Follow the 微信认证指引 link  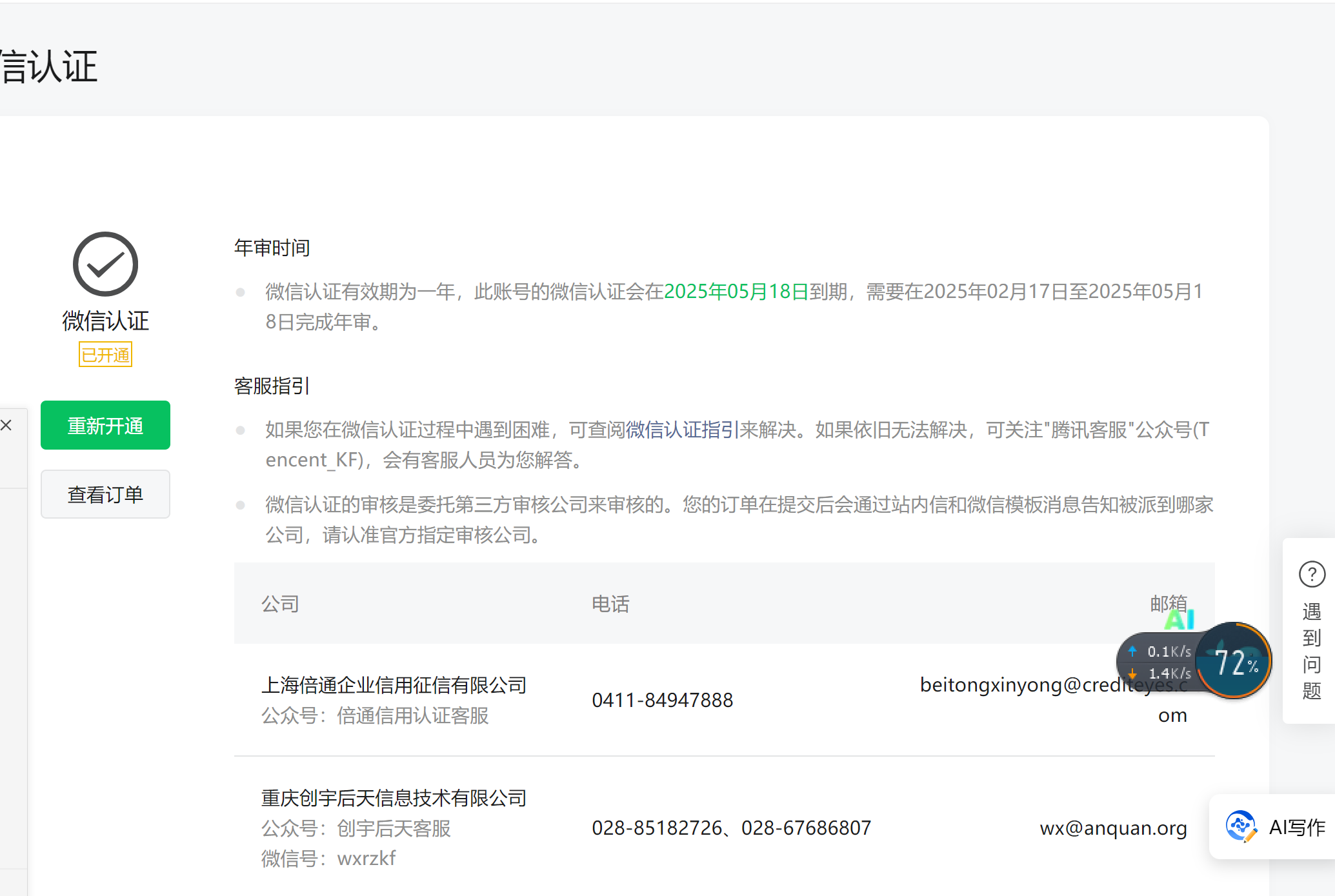pos(682,430)
